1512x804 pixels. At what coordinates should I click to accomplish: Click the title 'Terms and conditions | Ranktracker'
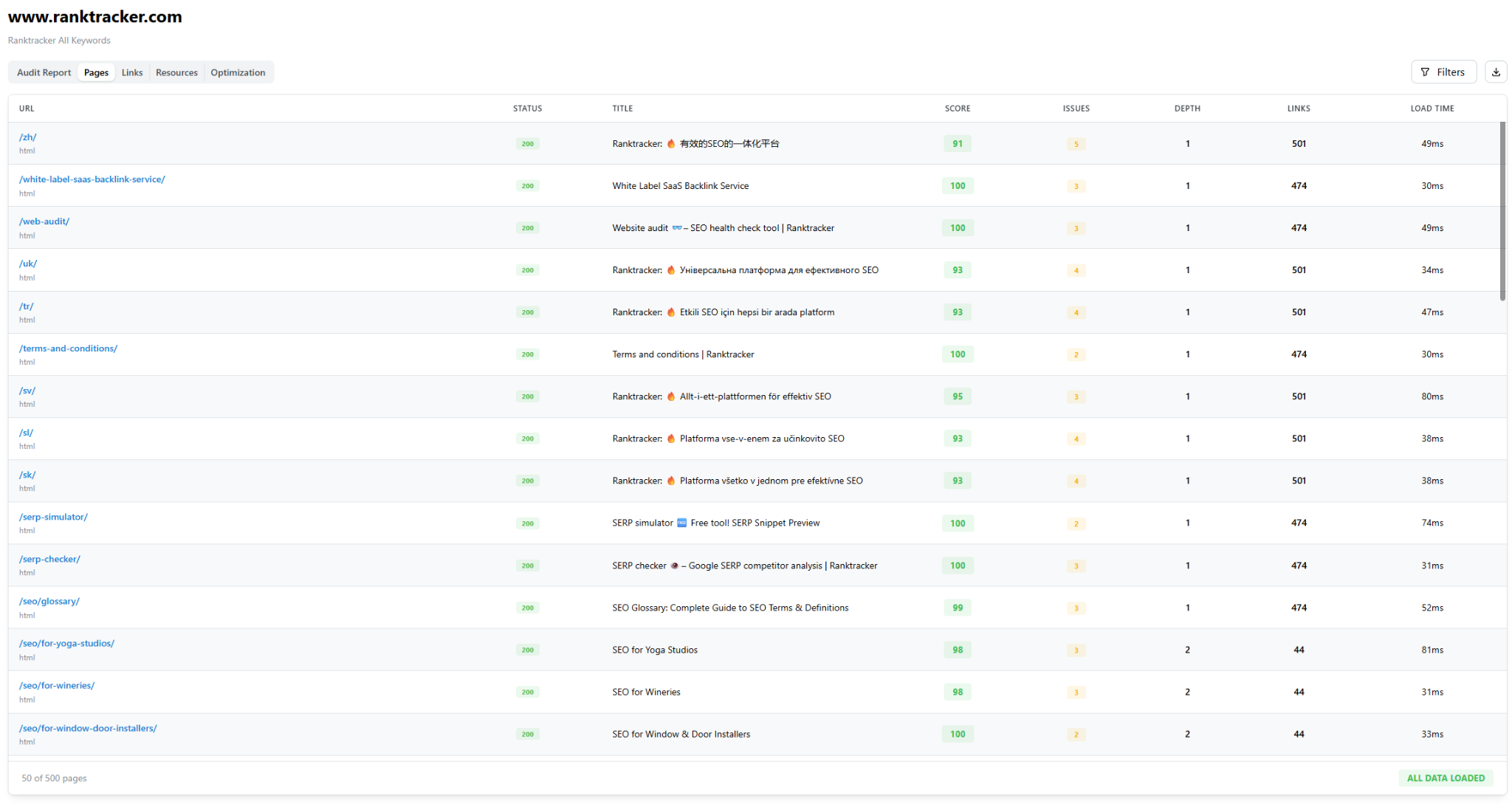683,354
